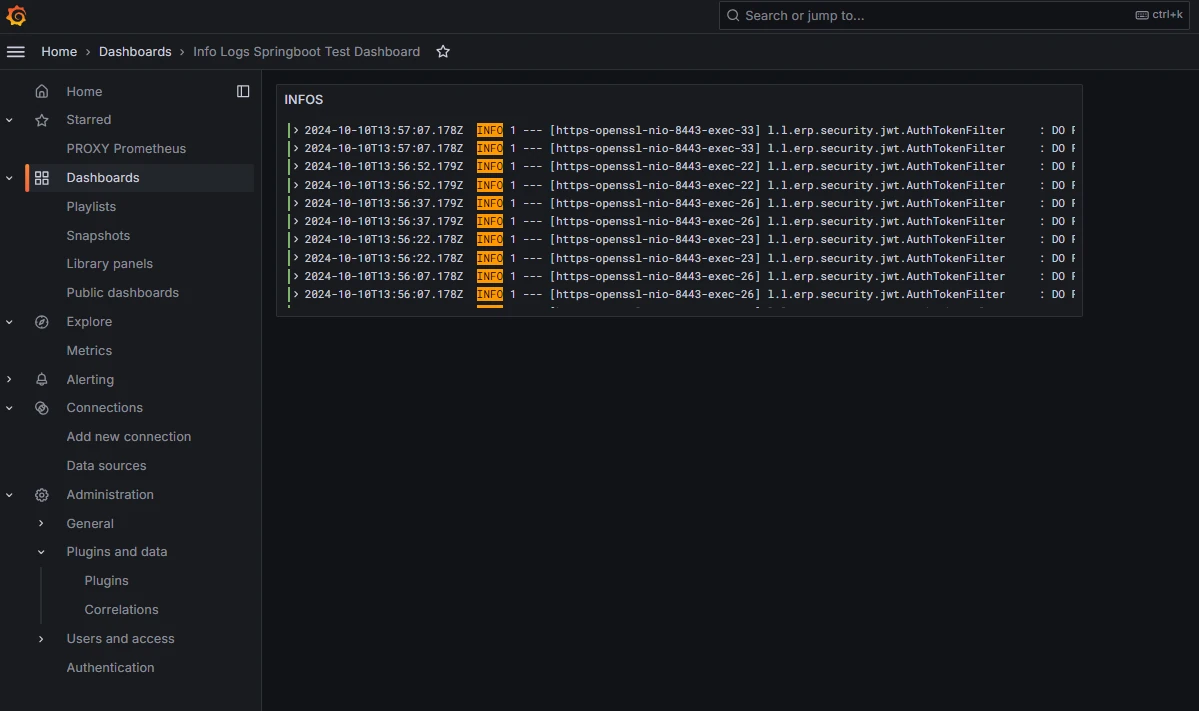Click the Connections icon in sidebar

pos(41,407)
